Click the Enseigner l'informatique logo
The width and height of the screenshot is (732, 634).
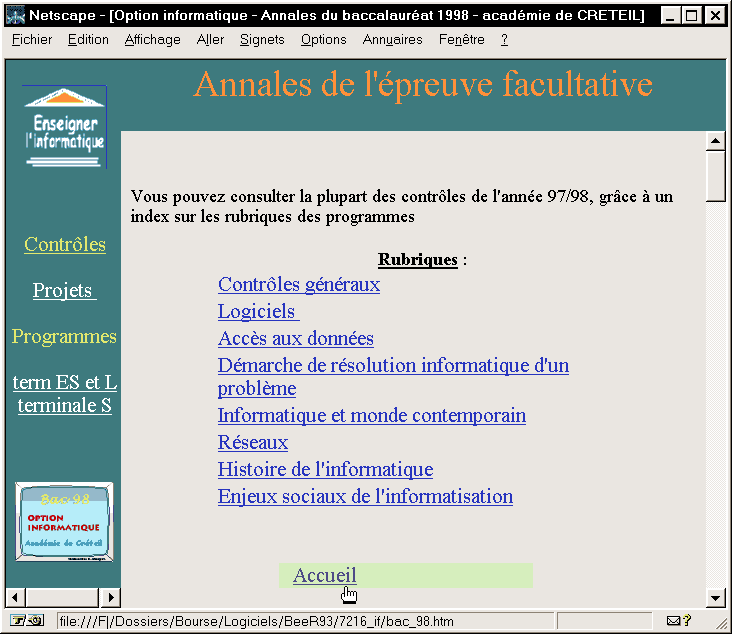pos(65,127)
